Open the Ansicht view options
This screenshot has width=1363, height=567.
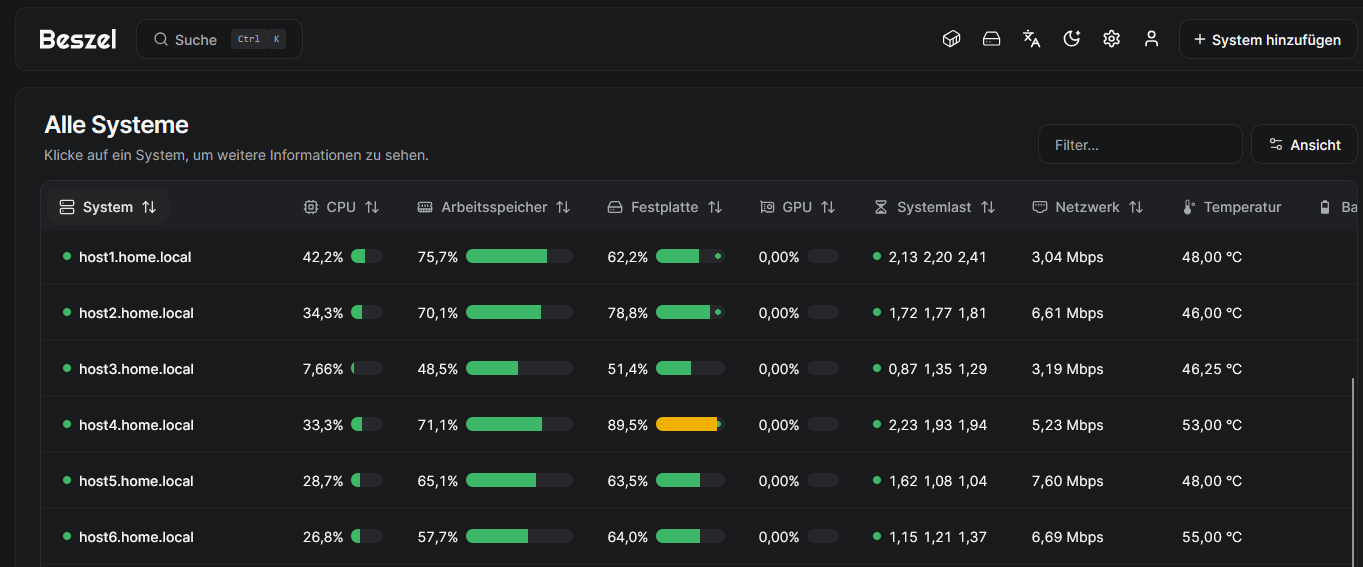tap(1304, 144)
